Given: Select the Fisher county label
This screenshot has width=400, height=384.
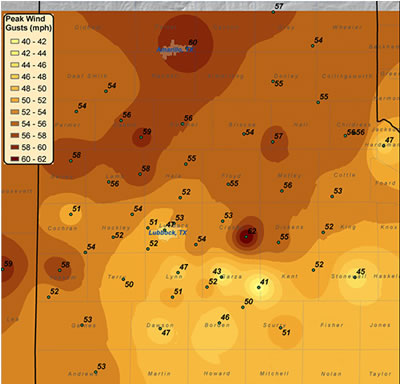Looking at the screenshot, I should [332, 325].
